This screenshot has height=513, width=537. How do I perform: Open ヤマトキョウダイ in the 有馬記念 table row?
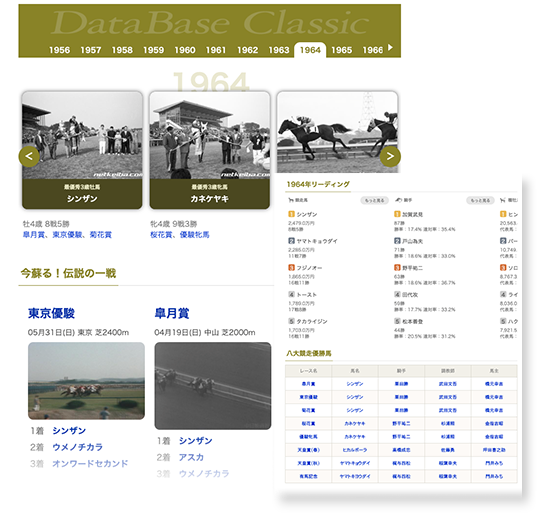point(355,476)
